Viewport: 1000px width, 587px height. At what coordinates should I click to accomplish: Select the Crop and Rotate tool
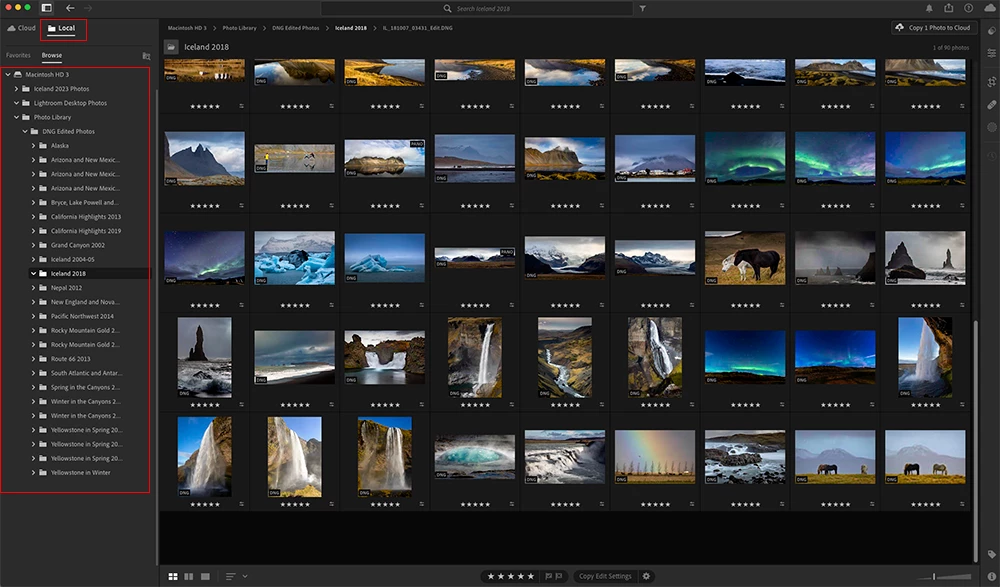point(991,82)
